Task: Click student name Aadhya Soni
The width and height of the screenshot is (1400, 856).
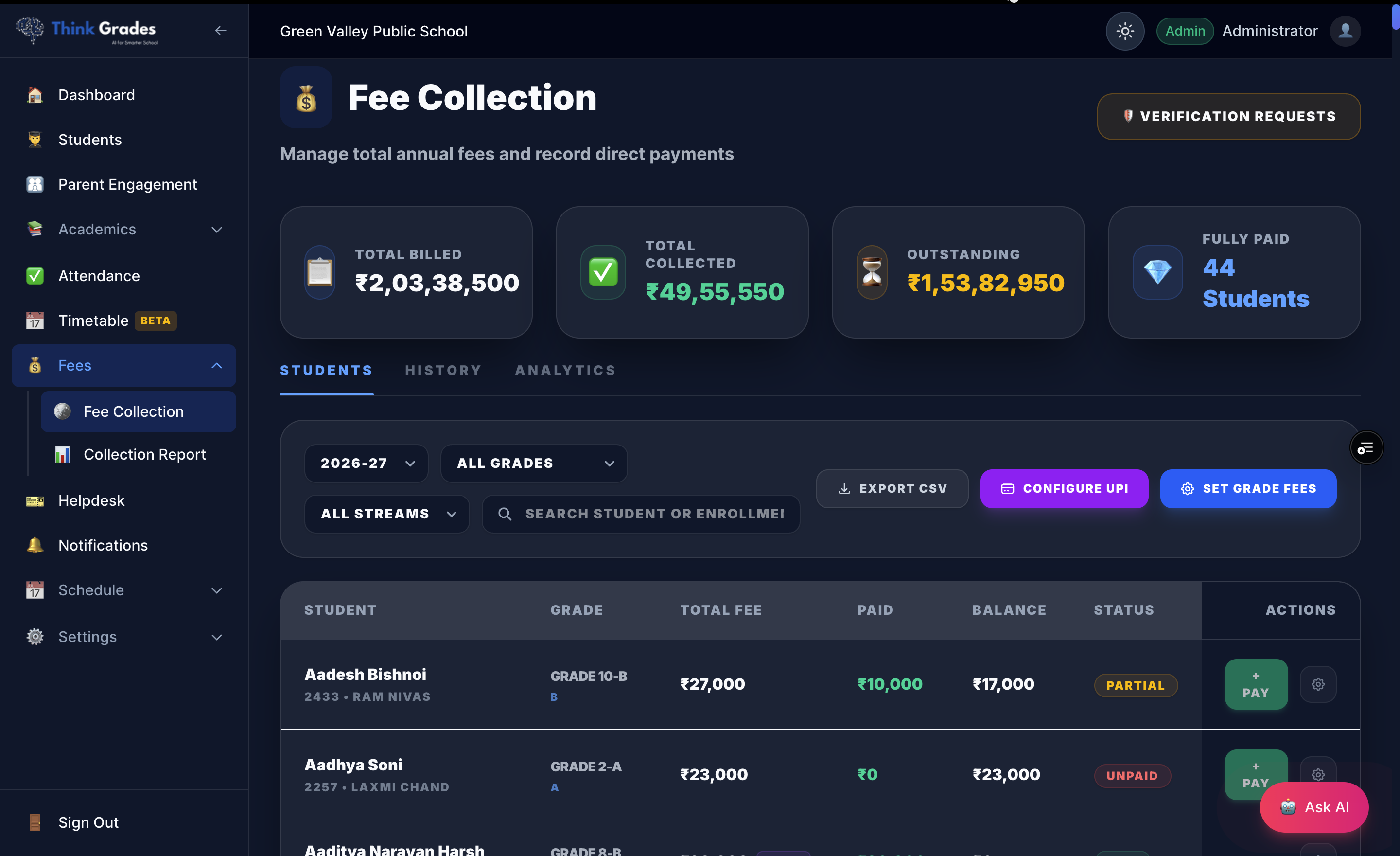Action: pyautogui.click(x=353, y=765)
